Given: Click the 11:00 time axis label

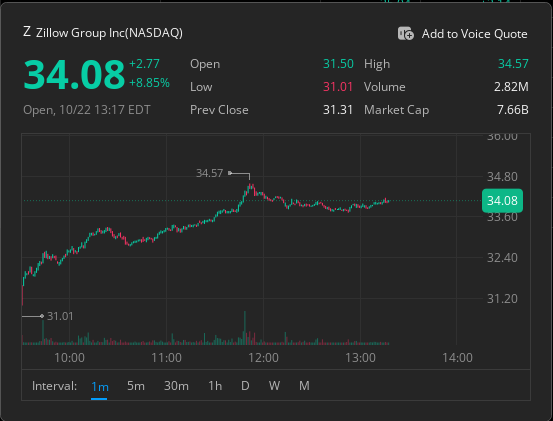Looking at the screenshot, I should pos(166,358).
